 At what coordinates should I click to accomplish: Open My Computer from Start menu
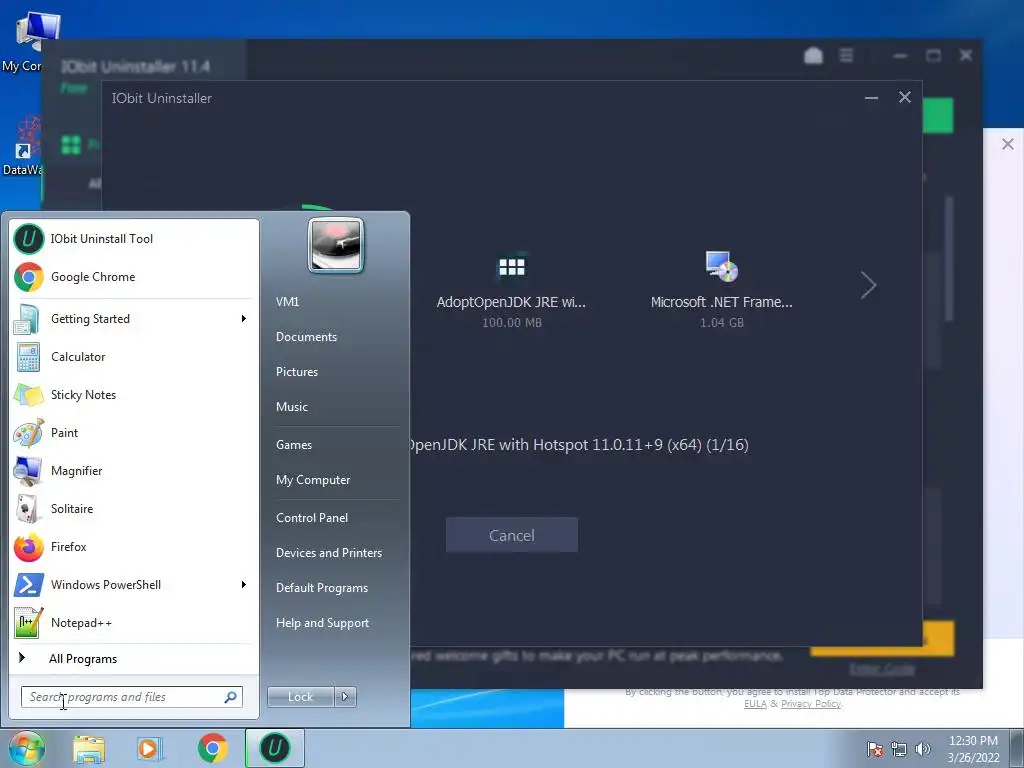coord(313,480)
